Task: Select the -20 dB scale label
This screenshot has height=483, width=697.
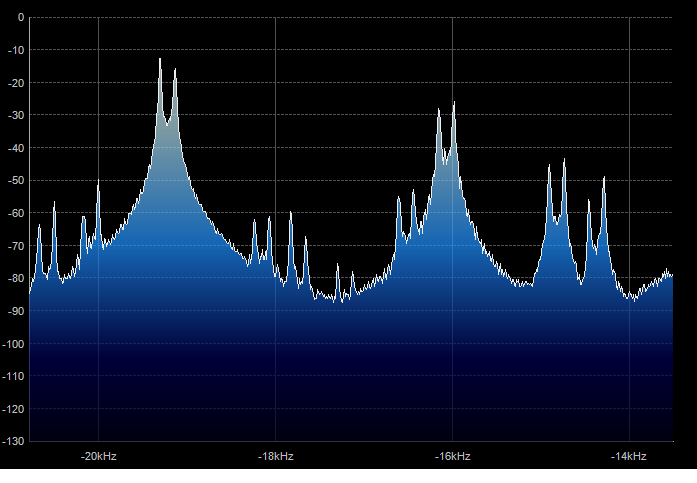Action: tap(16, 83)
